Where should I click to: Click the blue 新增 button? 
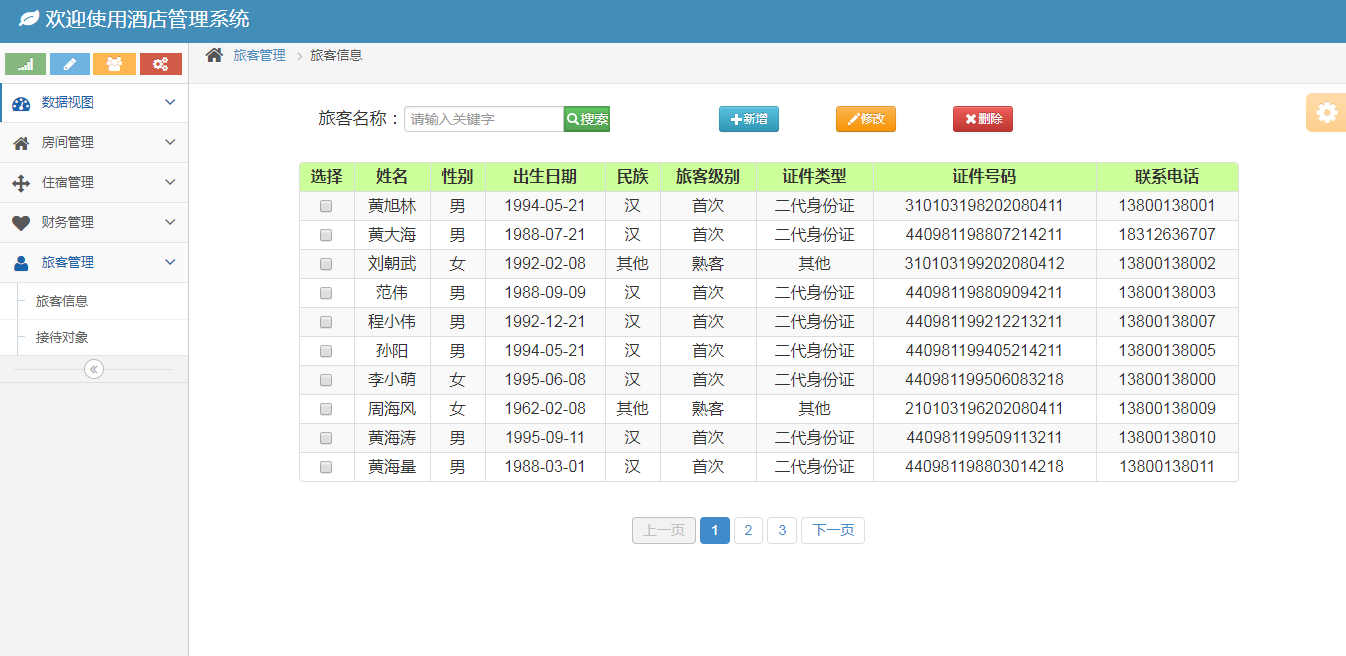pyautogui.click(x=749, y=119)
